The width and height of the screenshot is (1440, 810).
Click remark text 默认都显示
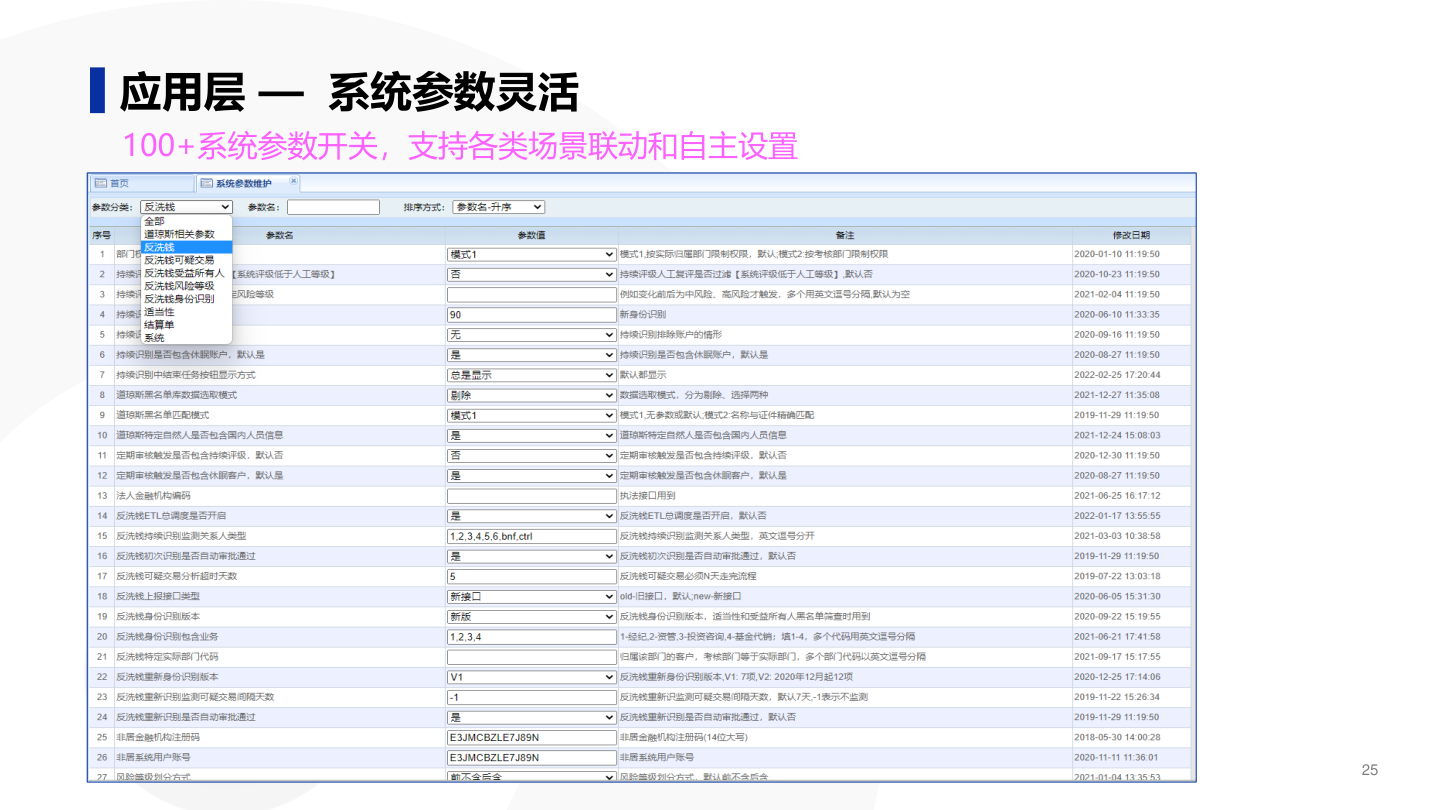[643, 375]
